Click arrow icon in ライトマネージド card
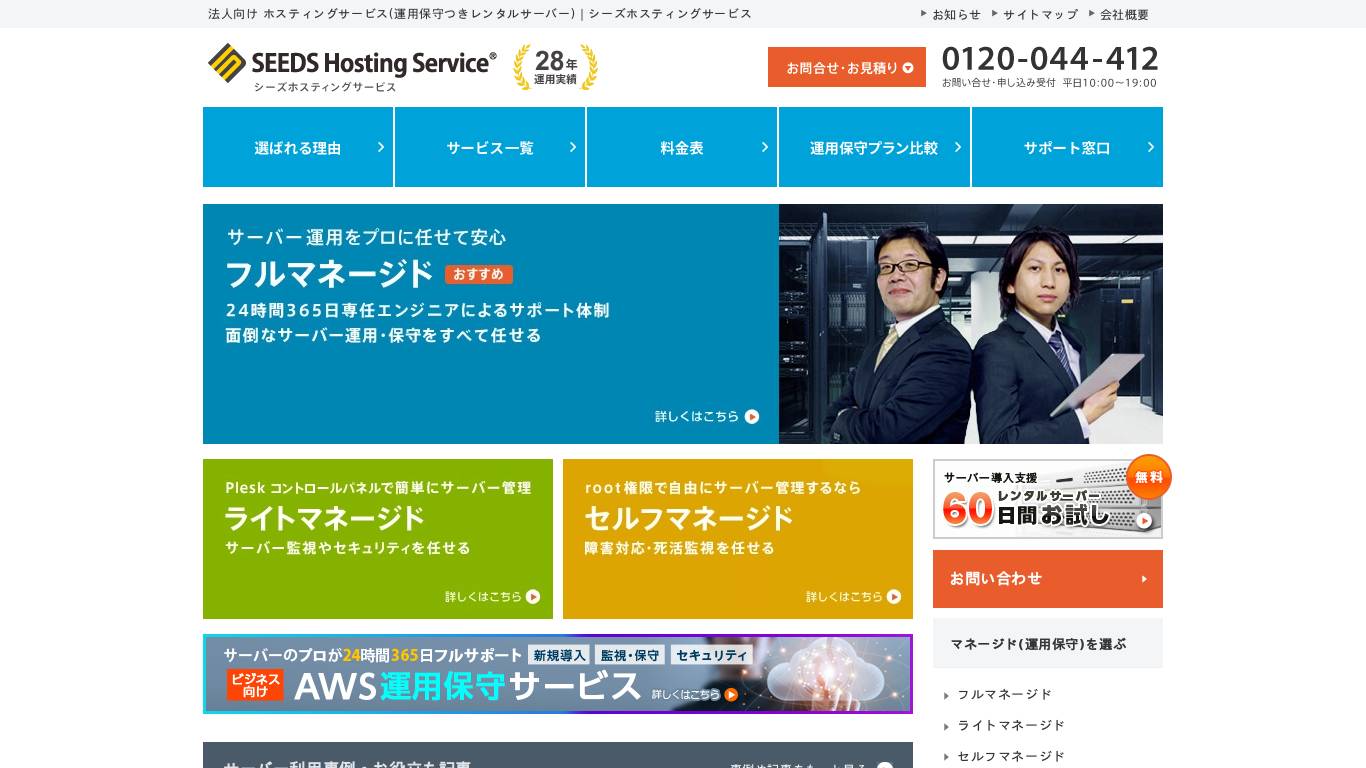 coord(533,597)
